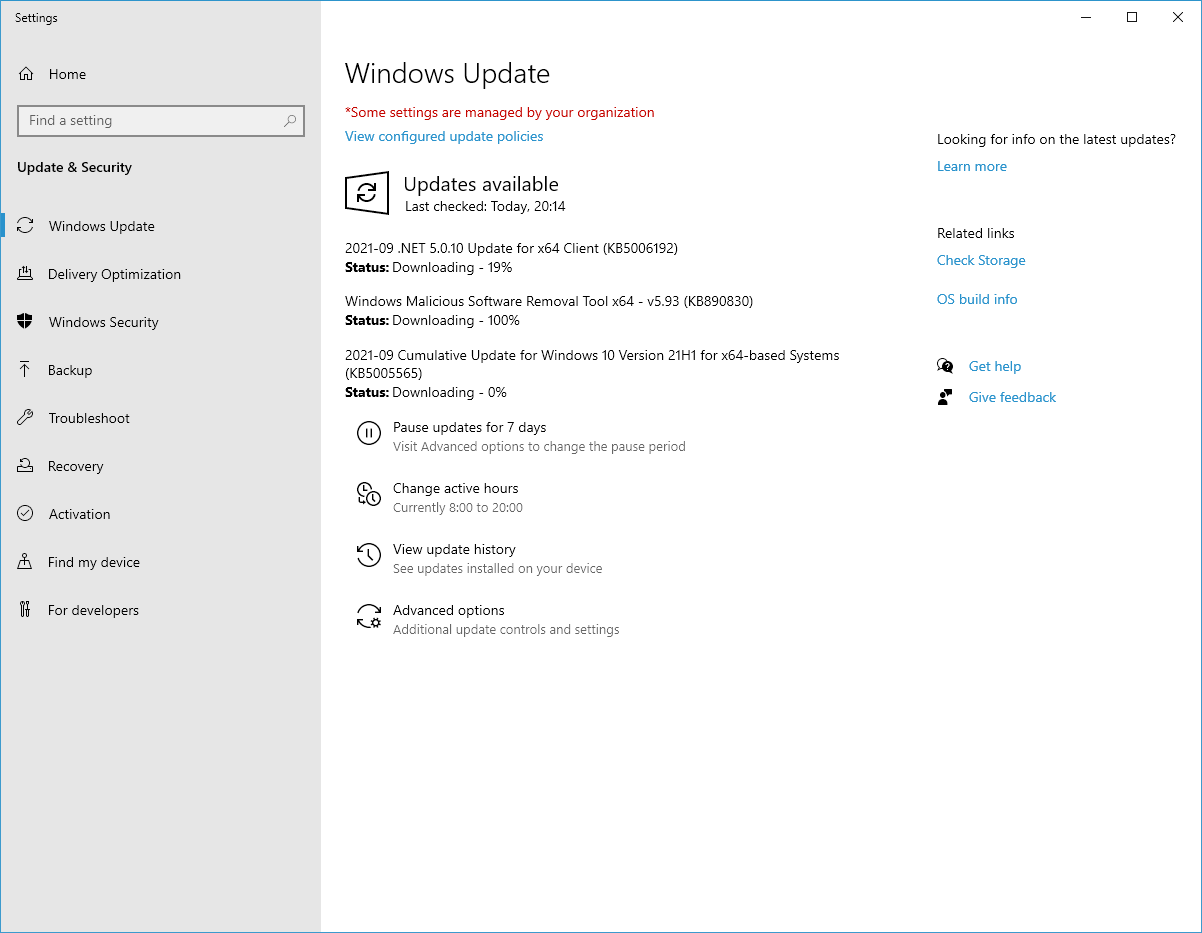The image size is (1202, 933).
Task: Click the Get help link
Action: point(995,366)
